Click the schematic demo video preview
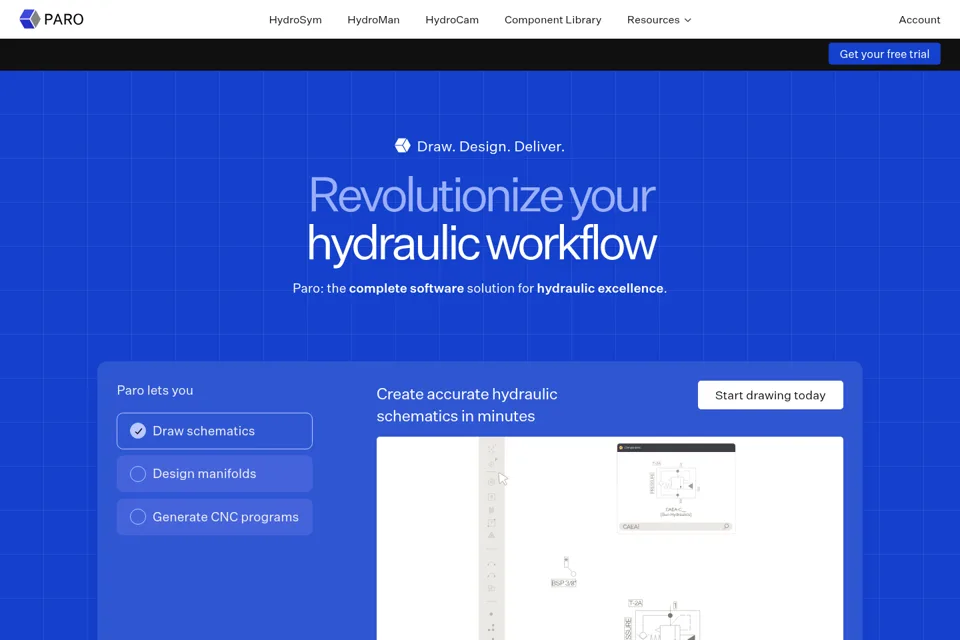Viewport: 960px width, 640px height. 610,538
